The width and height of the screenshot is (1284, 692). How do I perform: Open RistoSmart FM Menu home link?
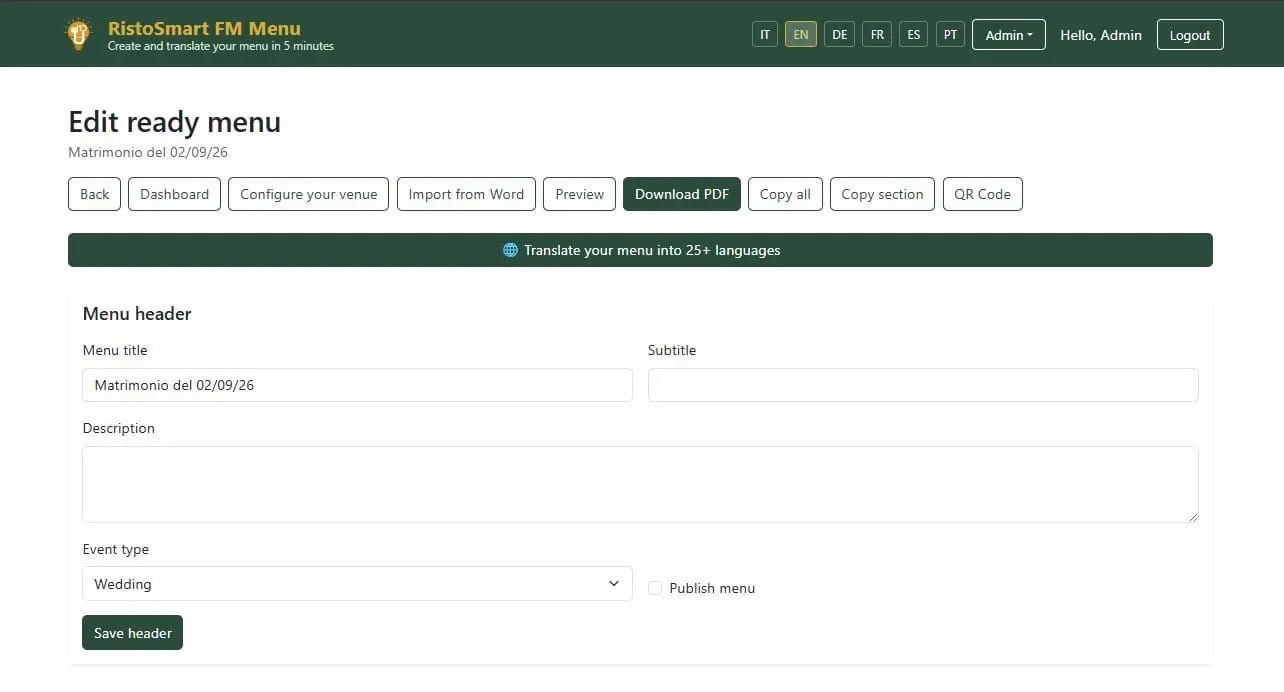point(204,28)
